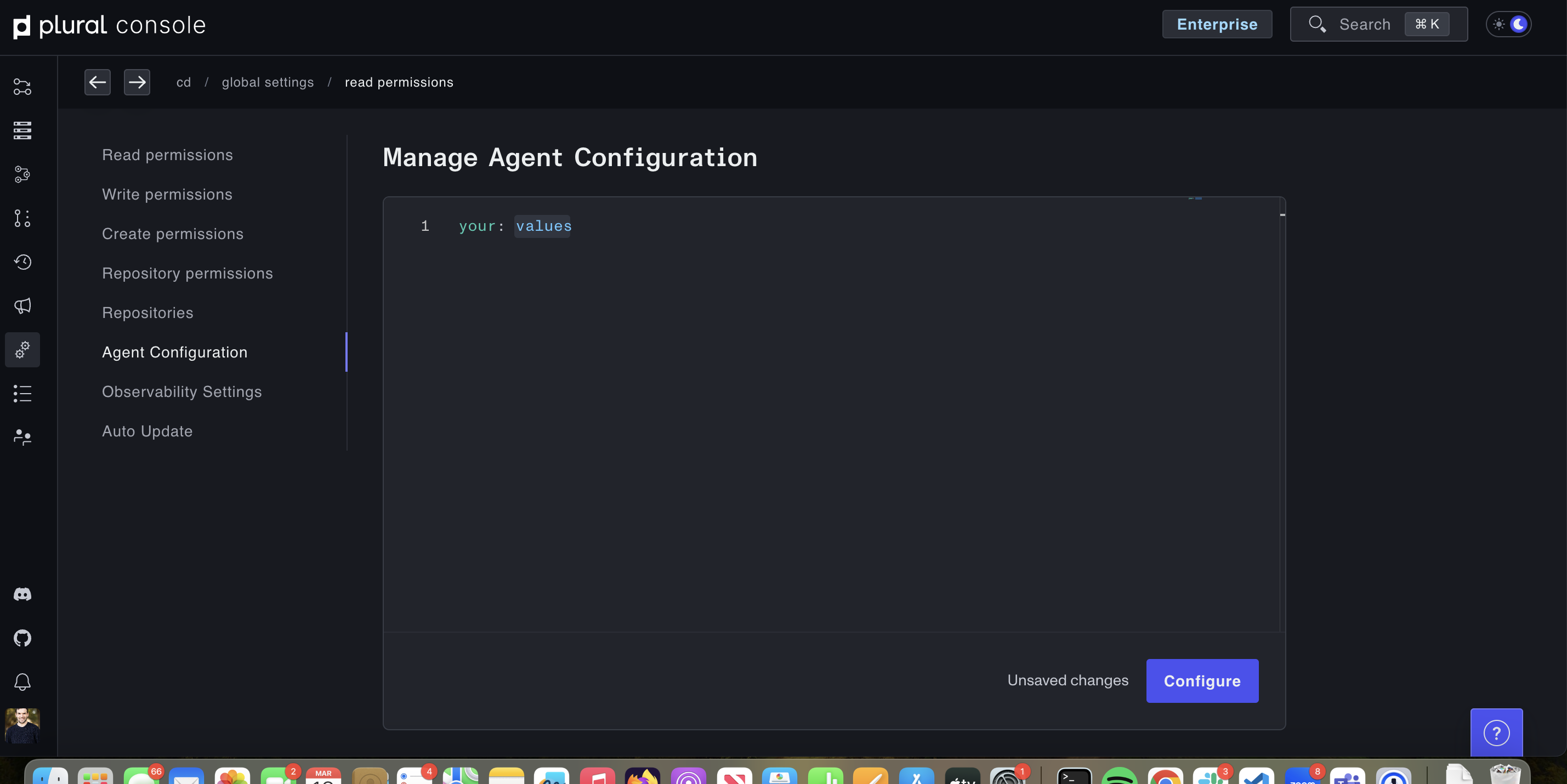Open the users and groups sidebar icon
The width and height of the screenshot is (1567, 784).
22,437
